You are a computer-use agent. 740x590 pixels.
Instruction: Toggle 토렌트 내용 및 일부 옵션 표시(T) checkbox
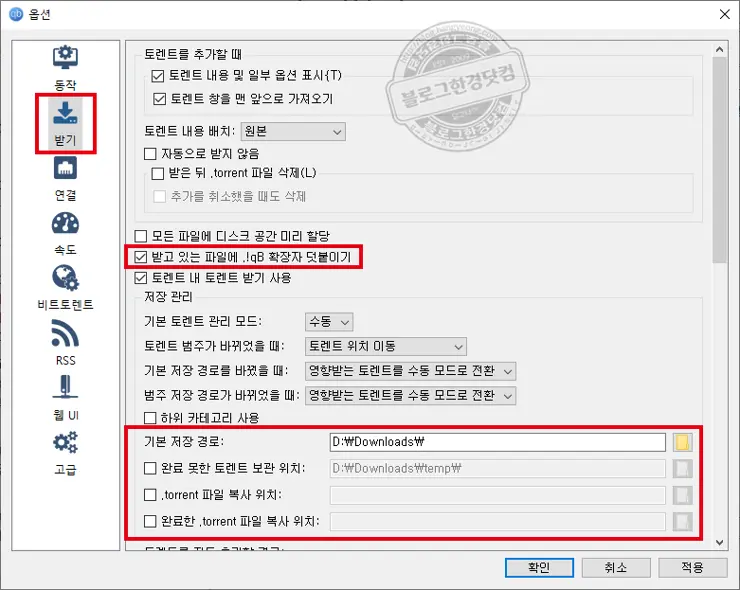click(157, 76)
